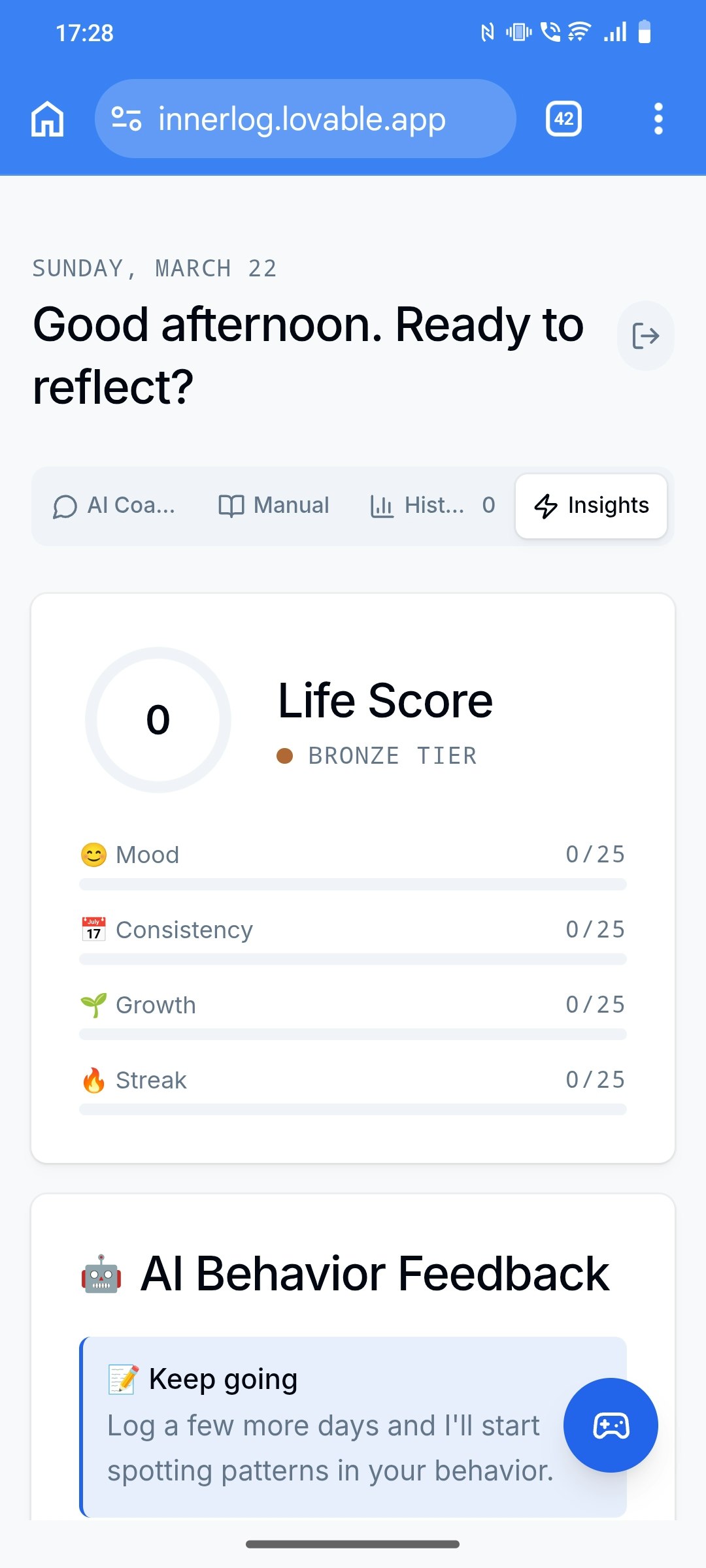Tap the browser home icon
This screenshot has width=706, height=1568.
[48, 119]
